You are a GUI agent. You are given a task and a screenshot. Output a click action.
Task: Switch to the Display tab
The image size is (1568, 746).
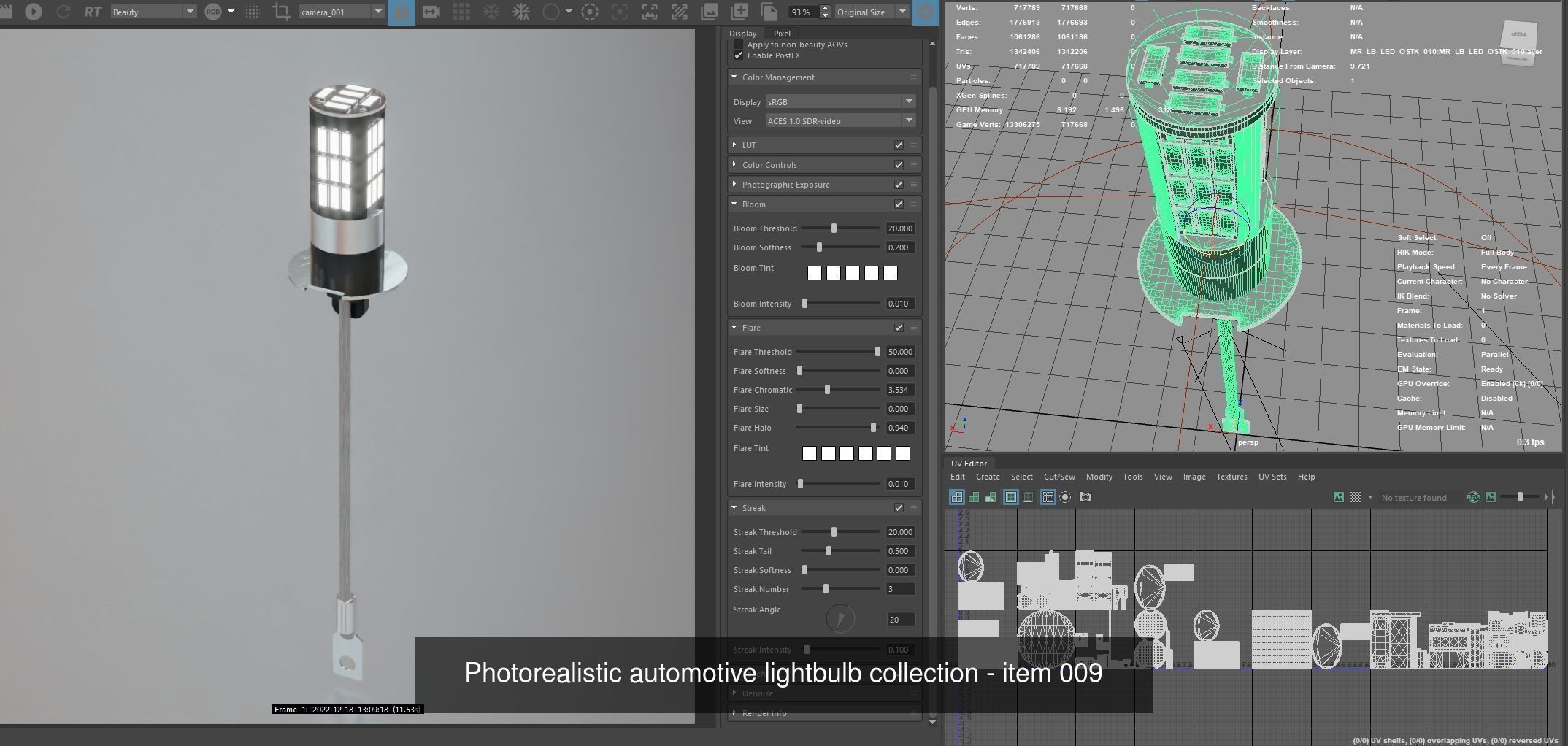point(742,34)
